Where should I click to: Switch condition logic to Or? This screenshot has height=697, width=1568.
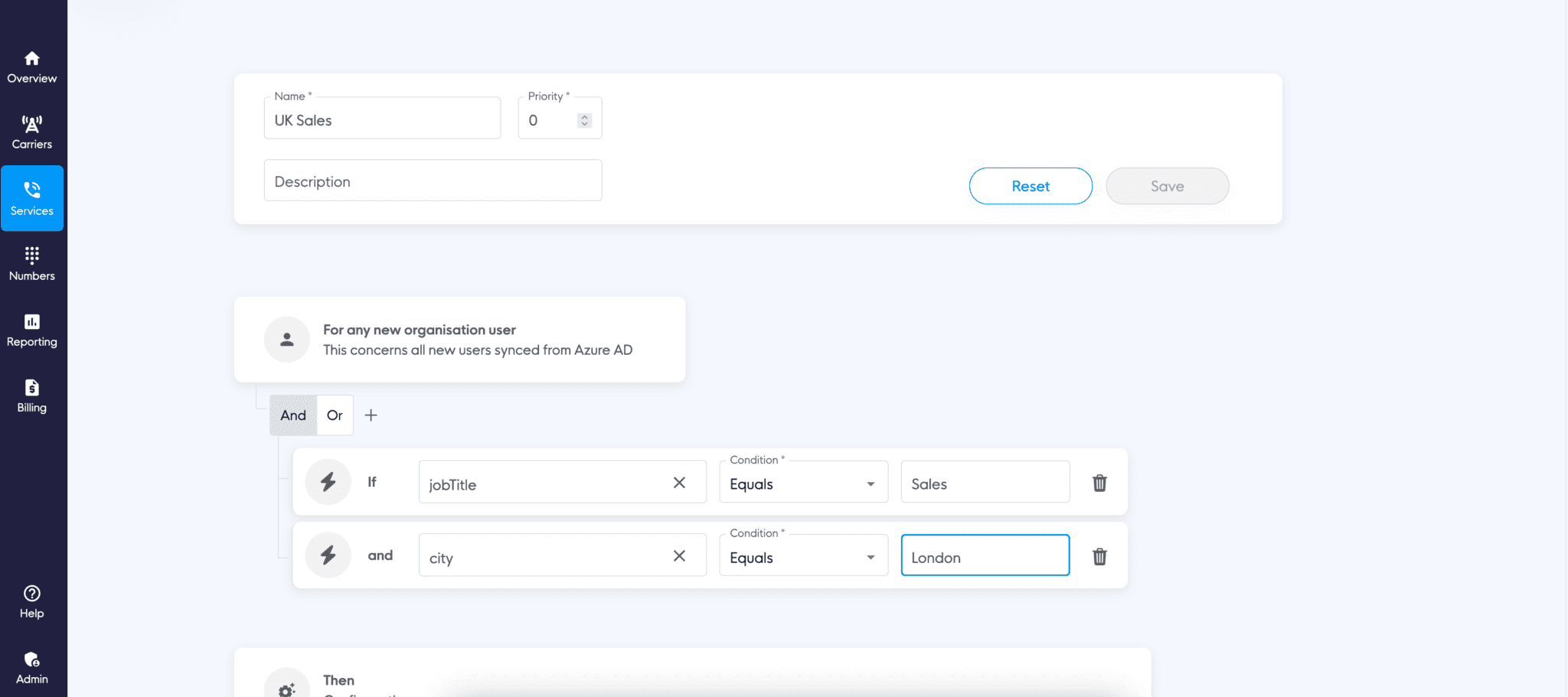coord(335,415)
